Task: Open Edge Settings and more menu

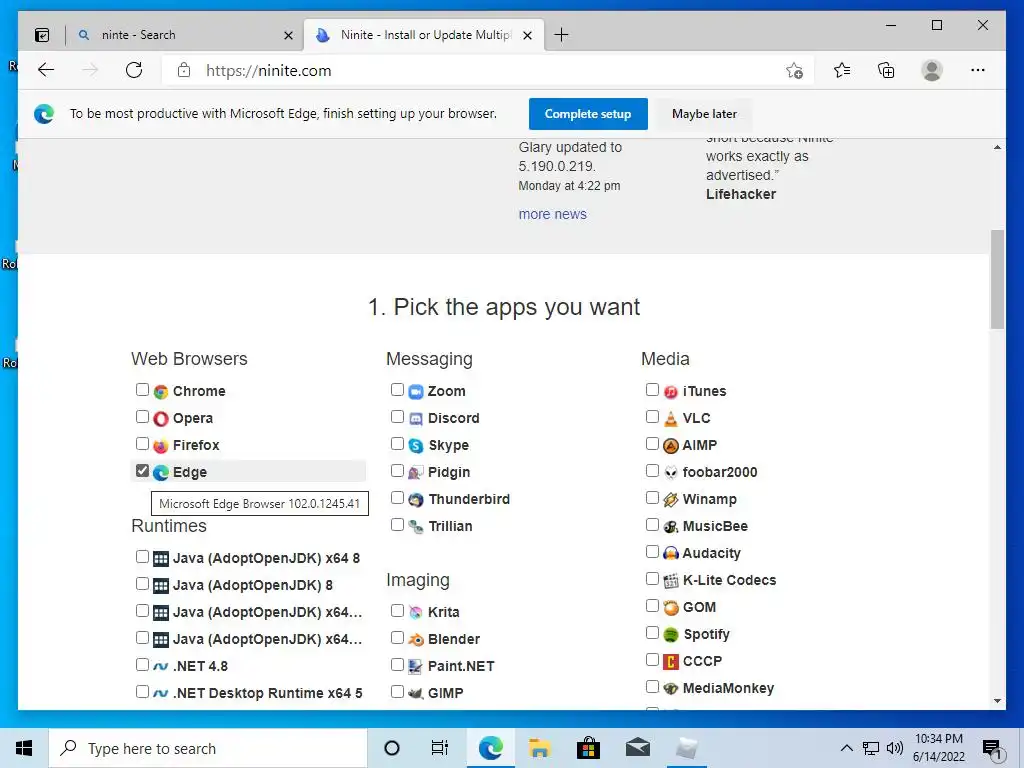Action: coord(978,70)
